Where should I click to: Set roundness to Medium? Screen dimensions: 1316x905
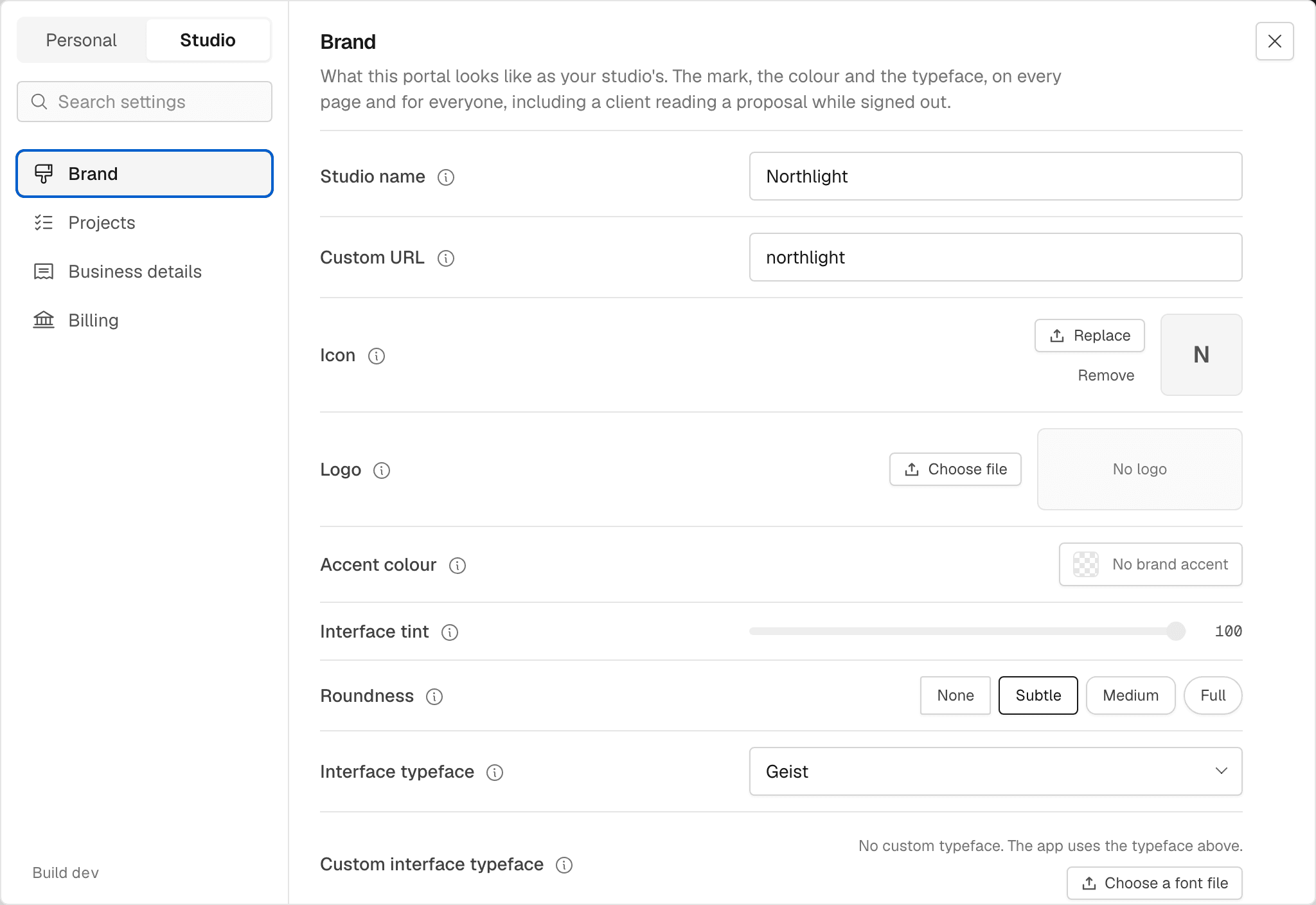coord(1130,695)
